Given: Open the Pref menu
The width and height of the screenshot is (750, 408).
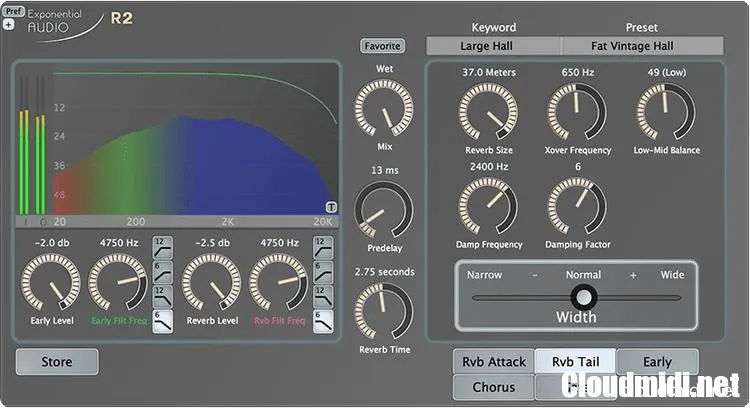Looking at the screenshot, I should (x=14, y=11).
